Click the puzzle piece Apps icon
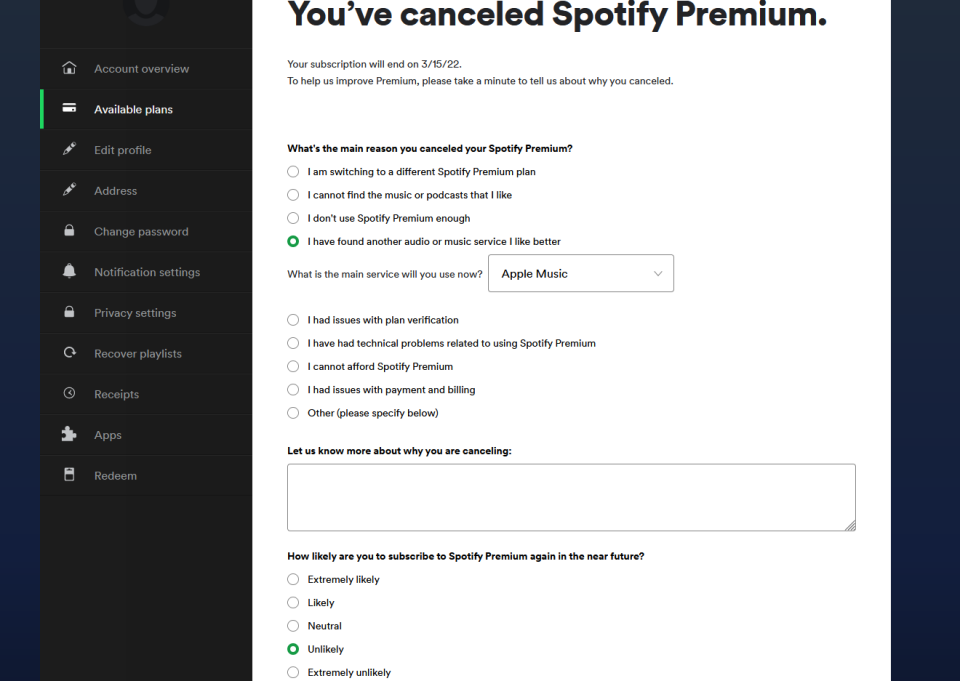The width and height of the screenshot is (960, 681). [x=69, y=435]
